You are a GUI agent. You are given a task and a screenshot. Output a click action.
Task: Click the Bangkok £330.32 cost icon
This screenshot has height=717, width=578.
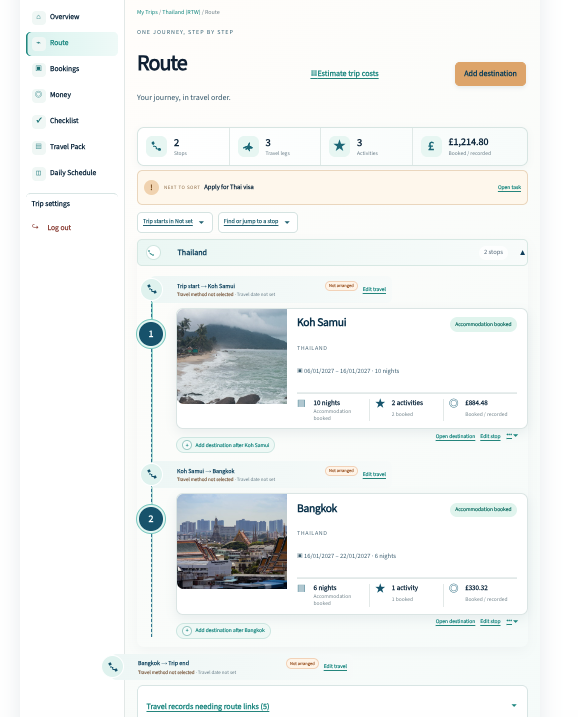[454, 588]
